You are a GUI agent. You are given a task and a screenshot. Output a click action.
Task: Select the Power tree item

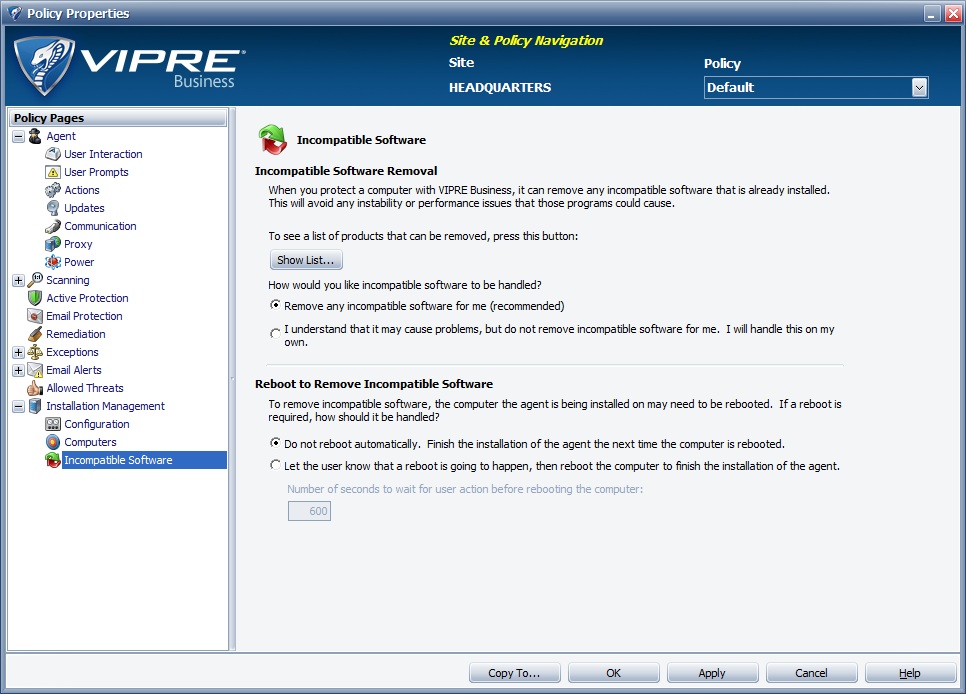coord(79,262)
